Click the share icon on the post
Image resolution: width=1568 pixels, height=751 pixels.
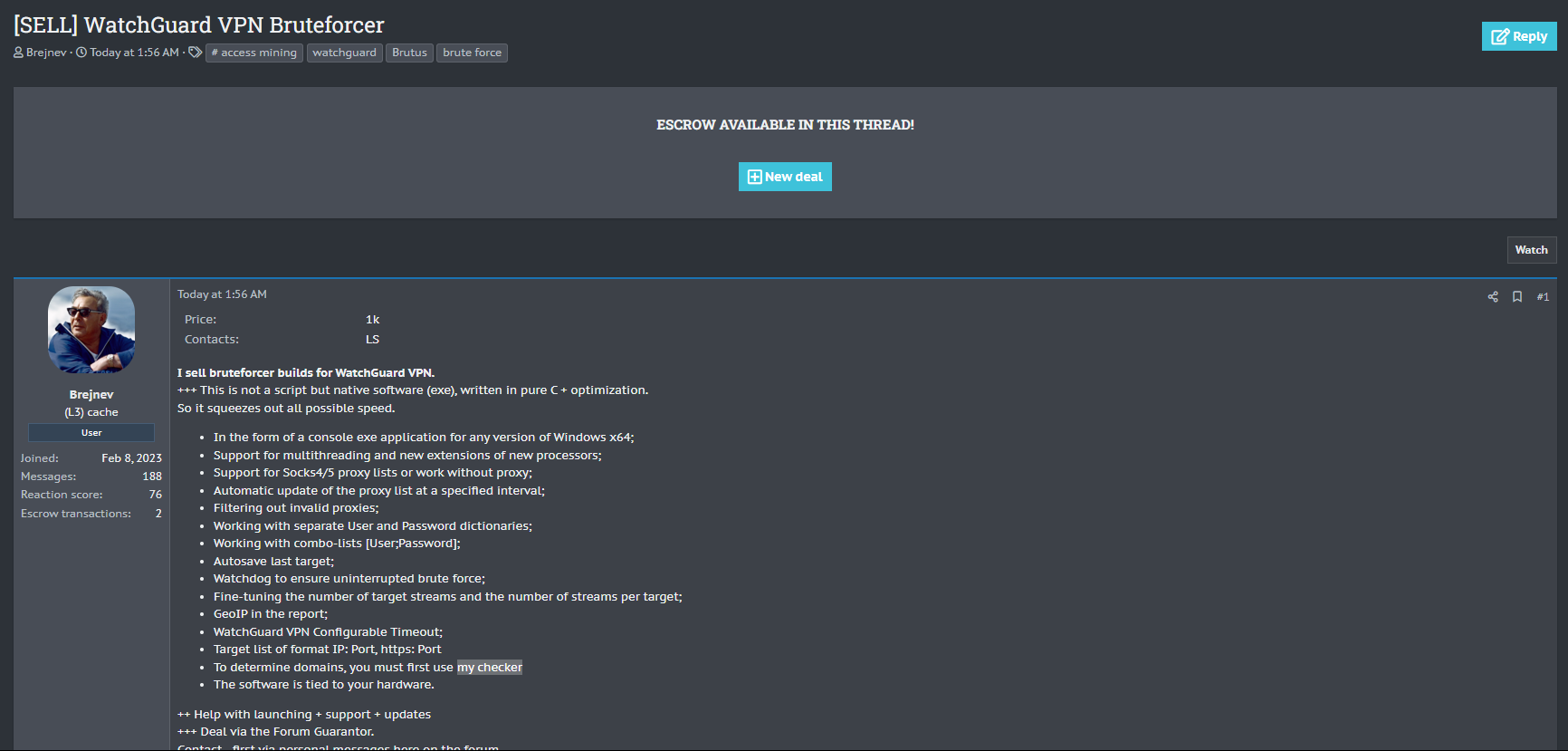[1493, 297]
